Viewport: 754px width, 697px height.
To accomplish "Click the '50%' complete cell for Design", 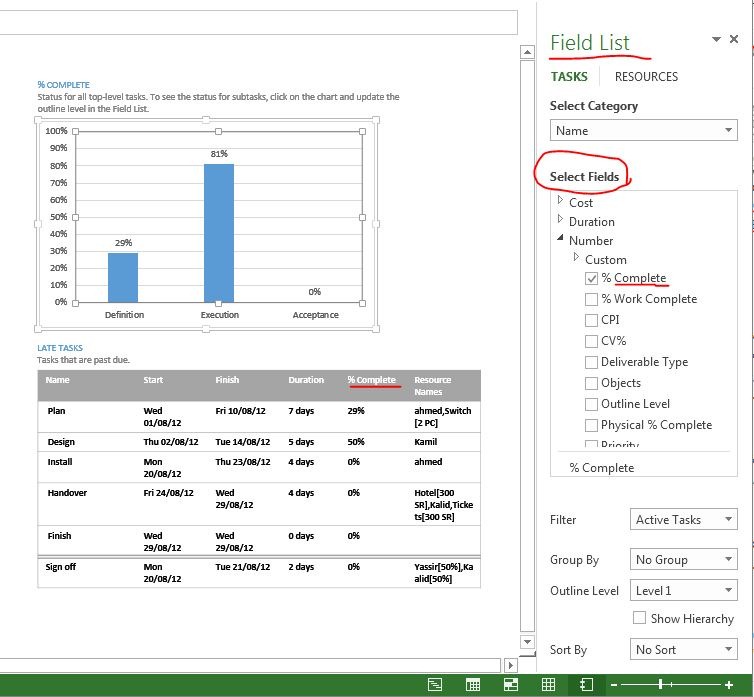I will point(356,442).
